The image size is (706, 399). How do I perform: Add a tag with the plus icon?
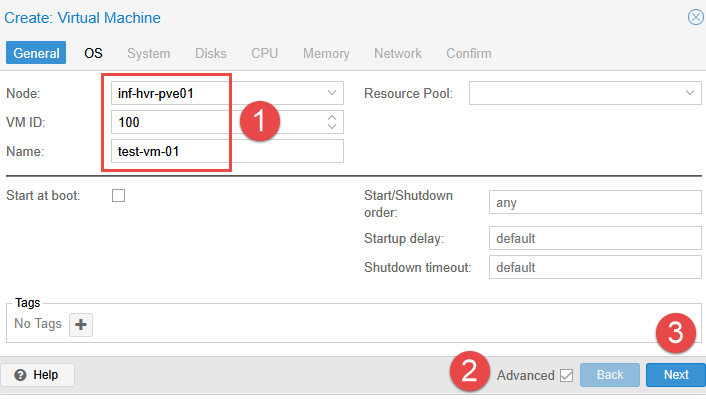click(x=81, y=325)
